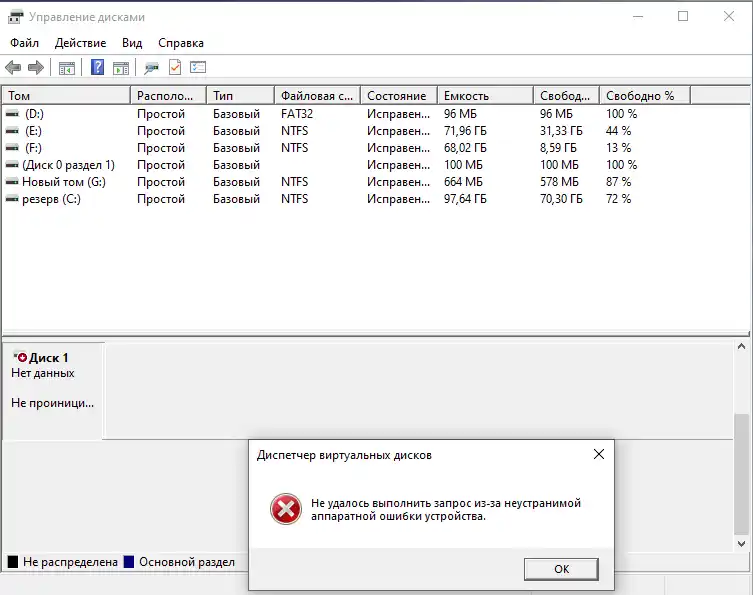753x595 pixels.
Task: Sort by the Состояние column header
Action: tap(399, 96)
